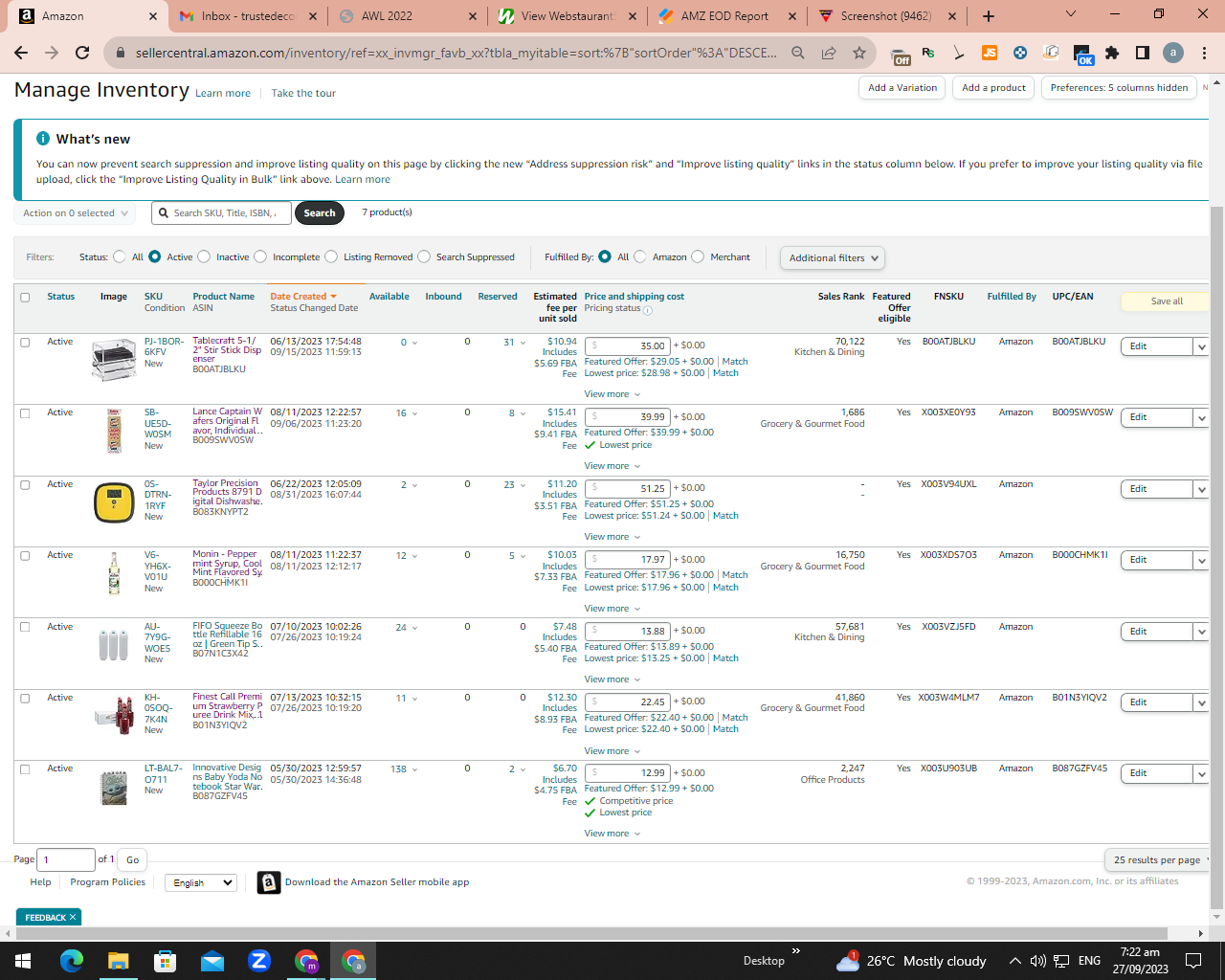Select the Listing Removed status filter

[331, 256]
